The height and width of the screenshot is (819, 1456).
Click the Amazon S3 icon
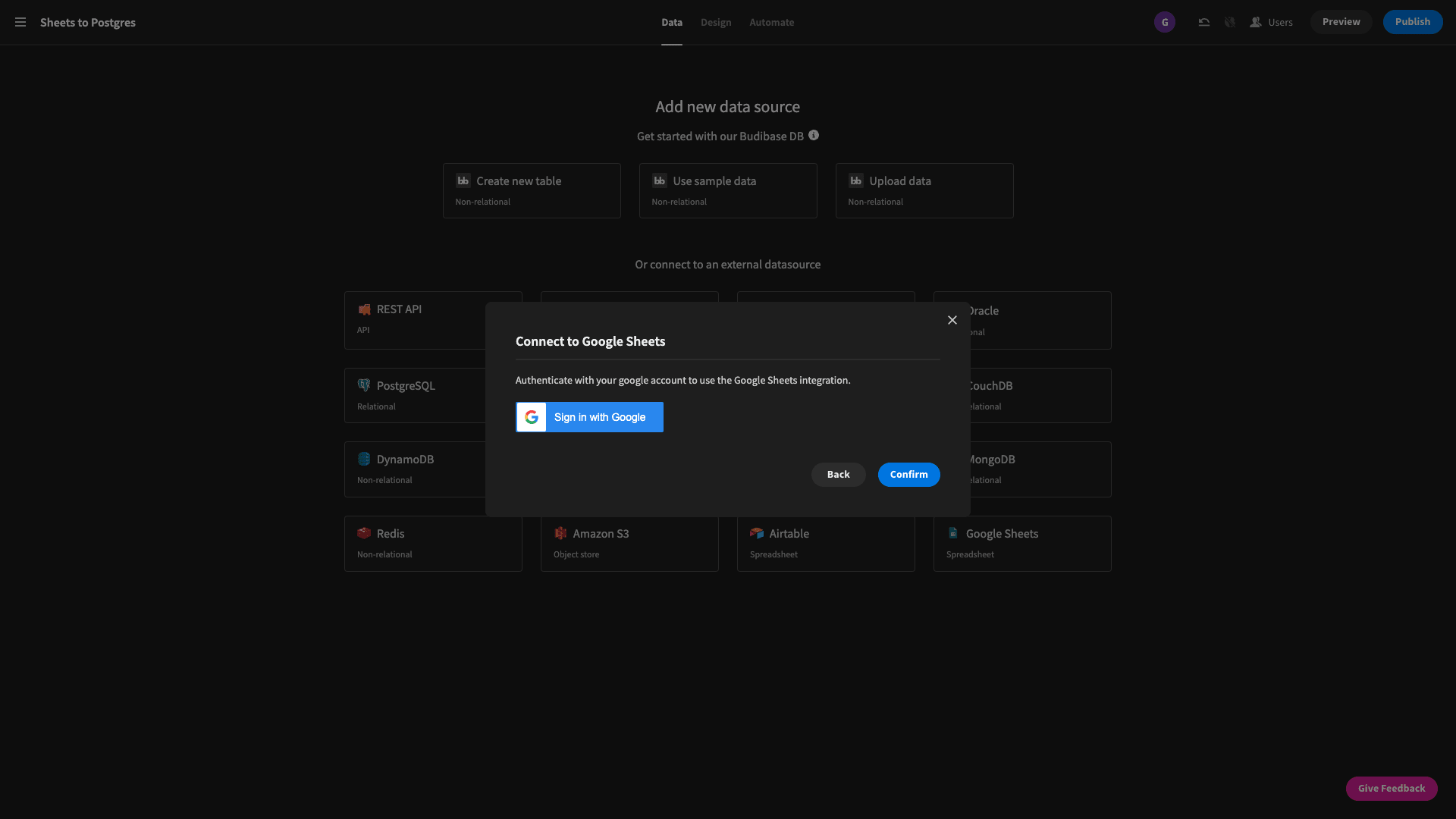[560, 533]
